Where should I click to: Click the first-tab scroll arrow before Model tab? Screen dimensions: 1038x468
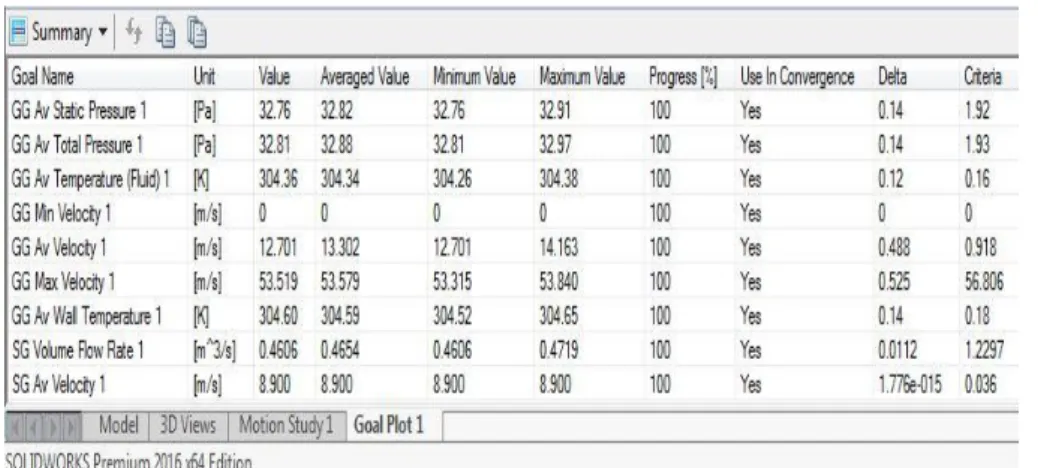15,426
